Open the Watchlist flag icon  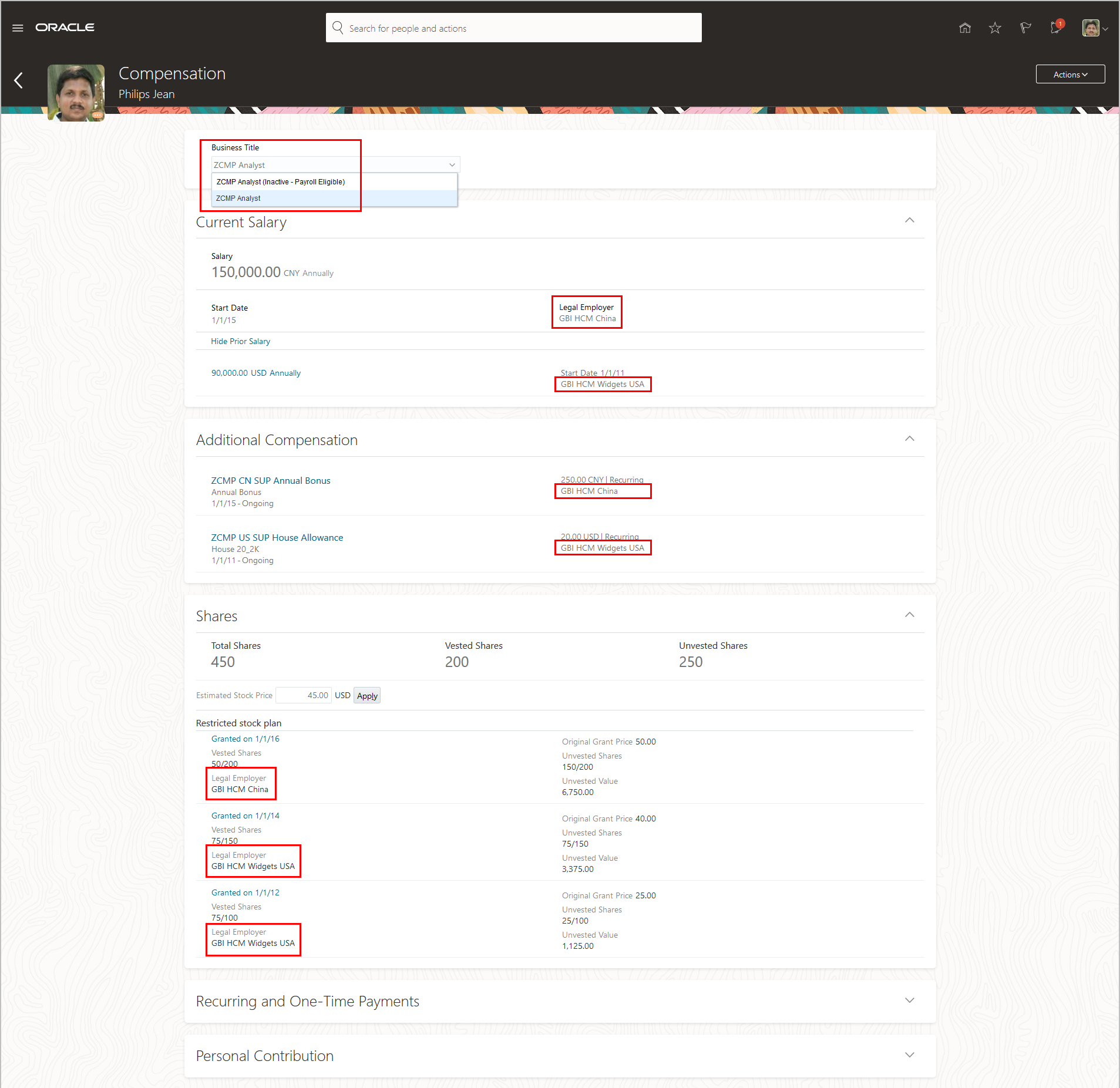1025,28
